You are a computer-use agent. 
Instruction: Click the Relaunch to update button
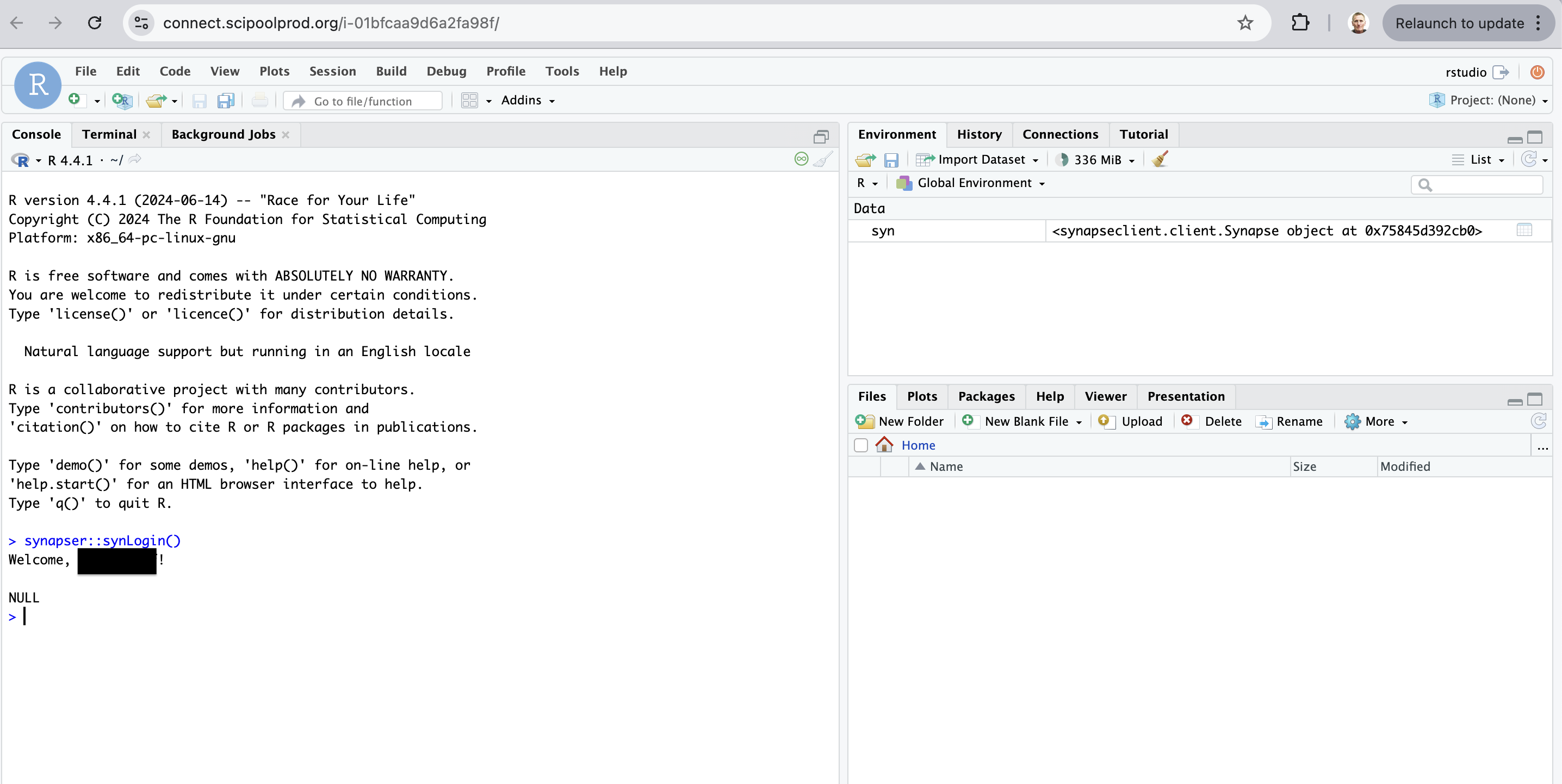coord(1460,23)
